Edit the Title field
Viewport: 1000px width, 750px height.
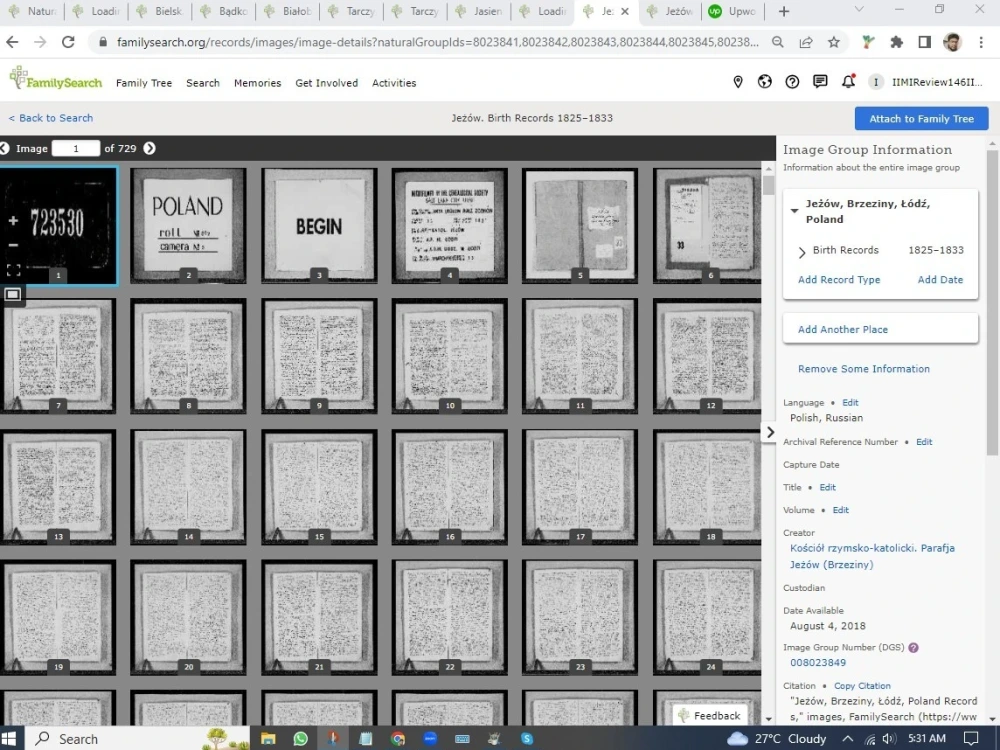click(827, 487)
